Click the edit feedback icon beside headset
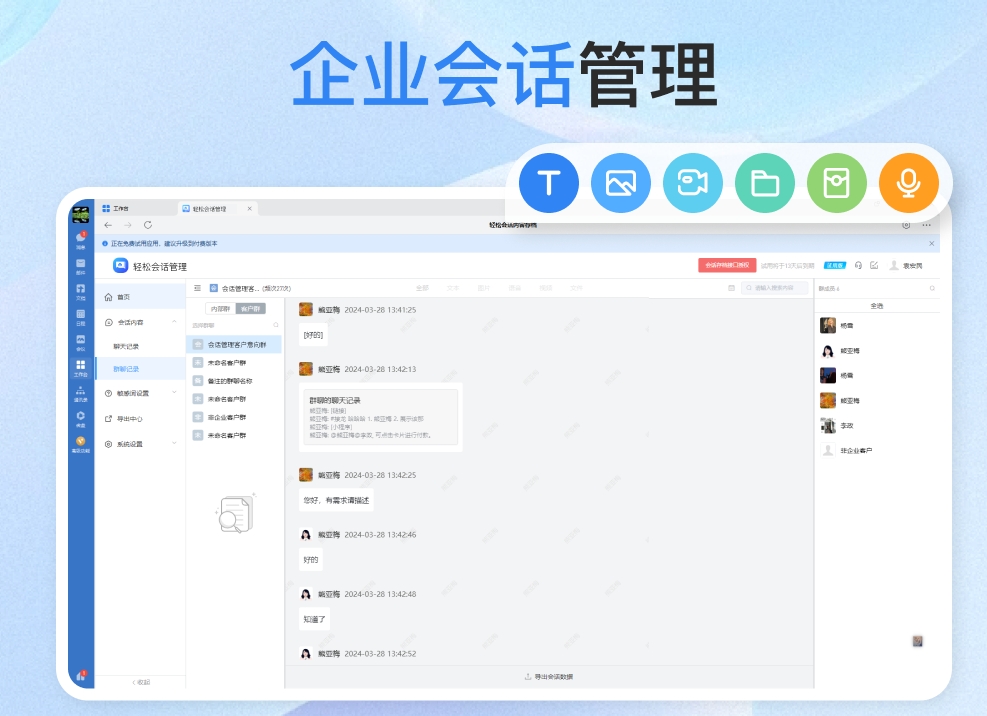This screenshot has width=987, height=716. [x=874, y=266]
